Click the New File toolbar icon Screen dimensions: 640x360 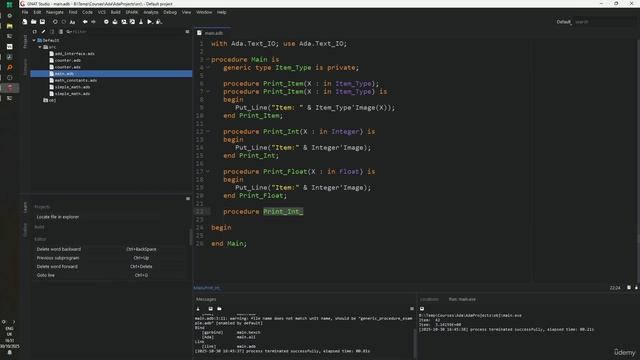pyautogui.click(x=25, y=22)
